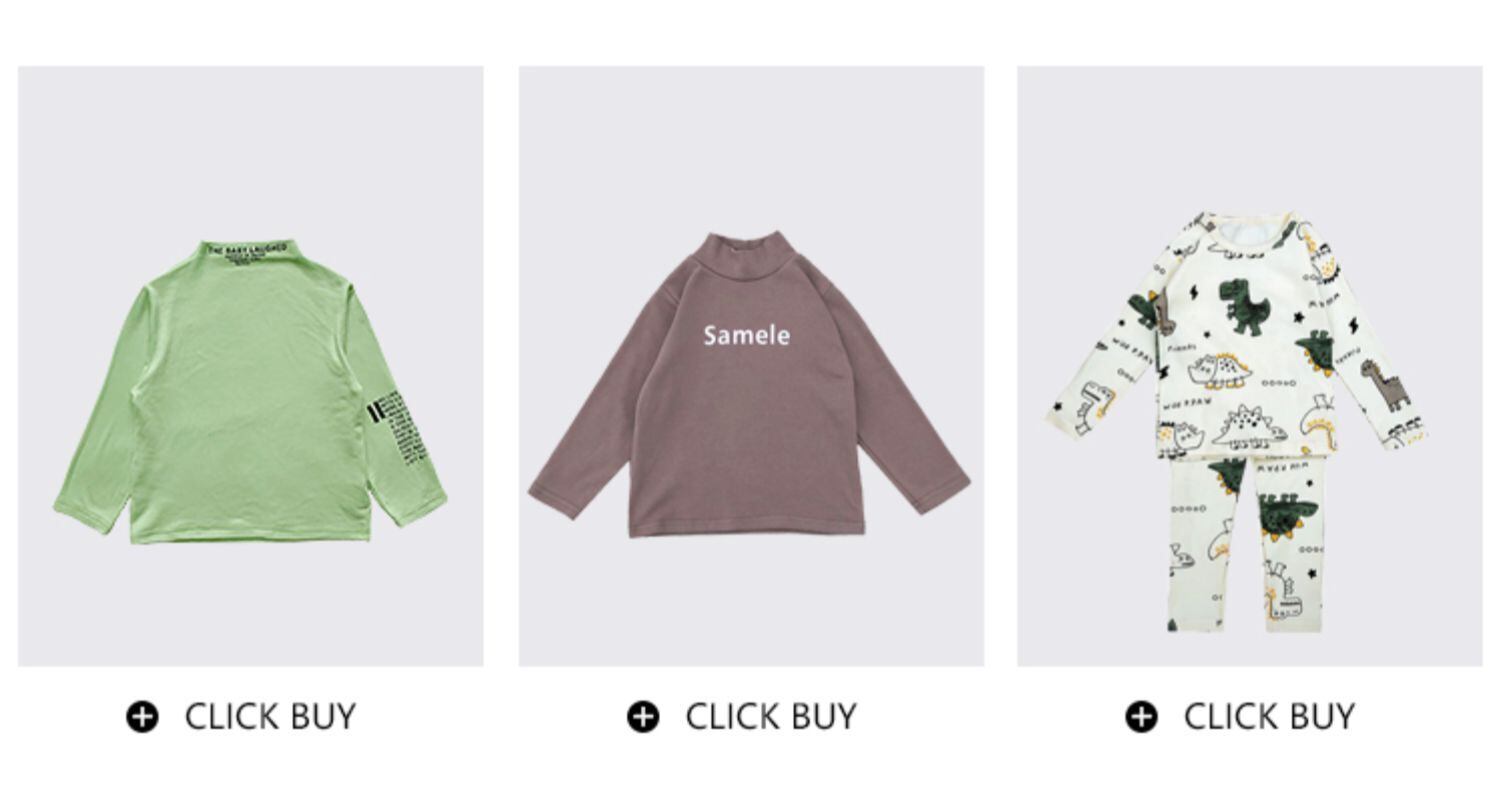
Task: Open the green turtleneck product image
Action: point(250,391)
